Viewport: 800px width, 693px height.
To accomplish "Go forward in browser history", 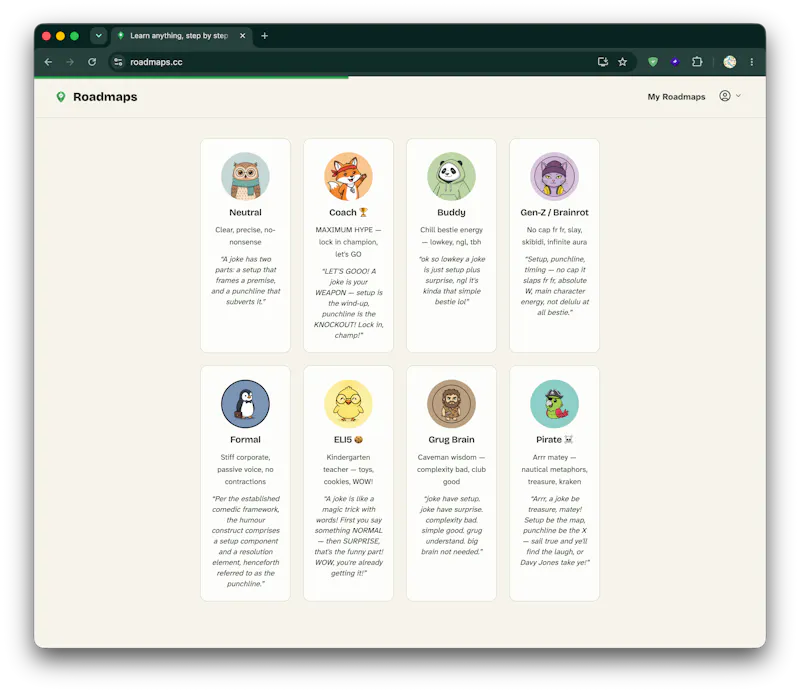I will click(70, 62).
